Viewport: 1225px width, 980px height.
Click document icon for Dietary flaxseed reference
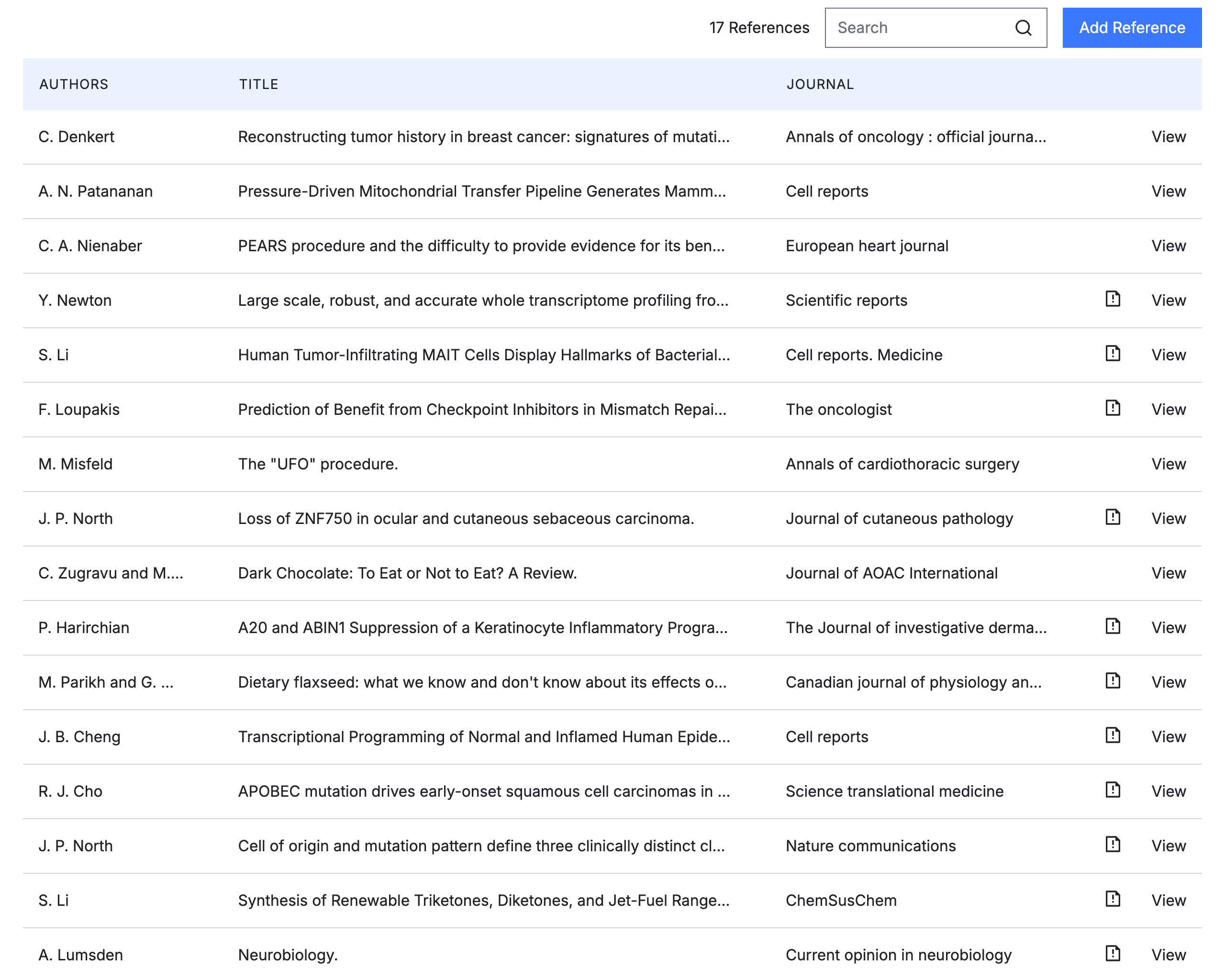coord(1113,680)
